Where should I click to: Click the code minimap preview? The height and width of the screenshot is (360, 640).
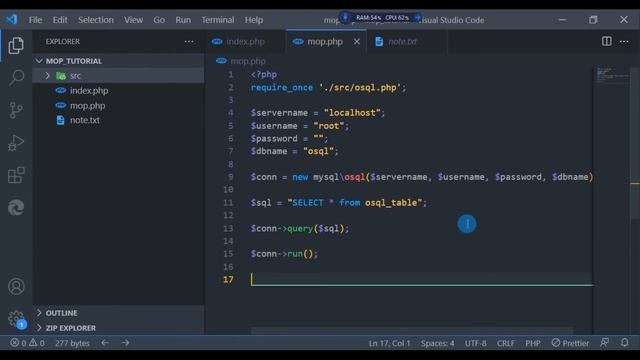pos(613,75)
